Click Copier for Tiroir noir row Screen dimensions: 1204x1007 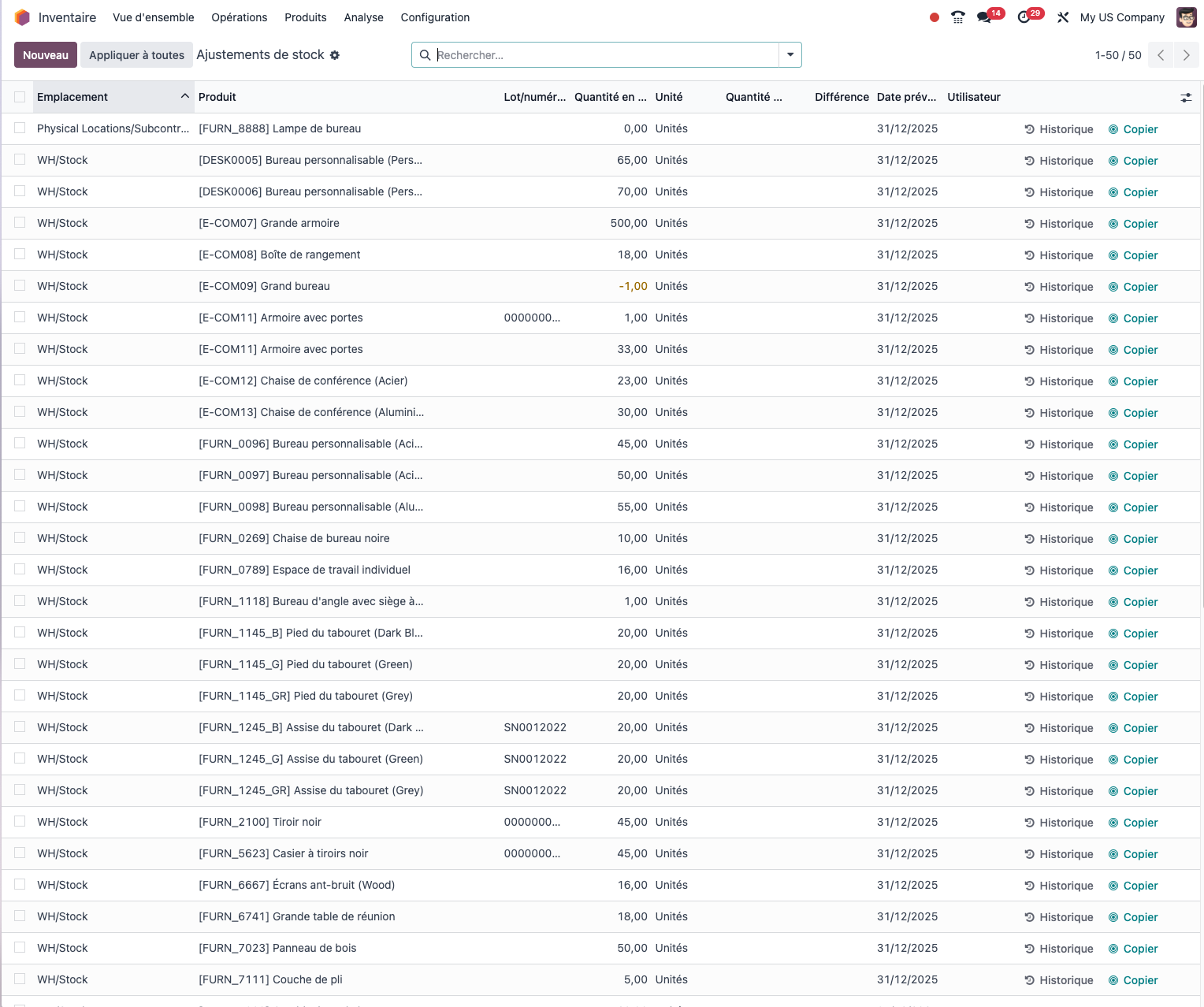1133,823
